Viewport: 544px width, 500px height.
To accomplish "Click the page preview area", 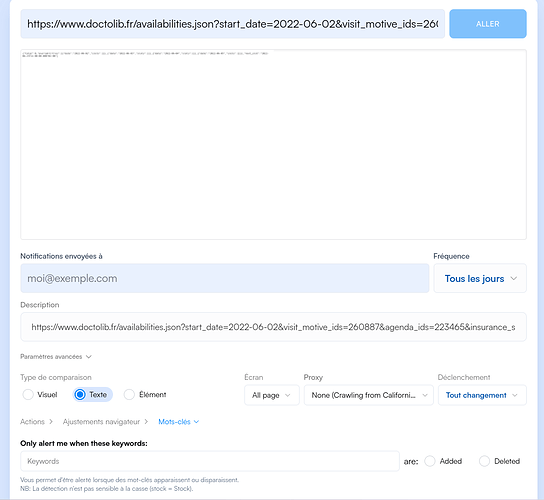I will 273,144.
